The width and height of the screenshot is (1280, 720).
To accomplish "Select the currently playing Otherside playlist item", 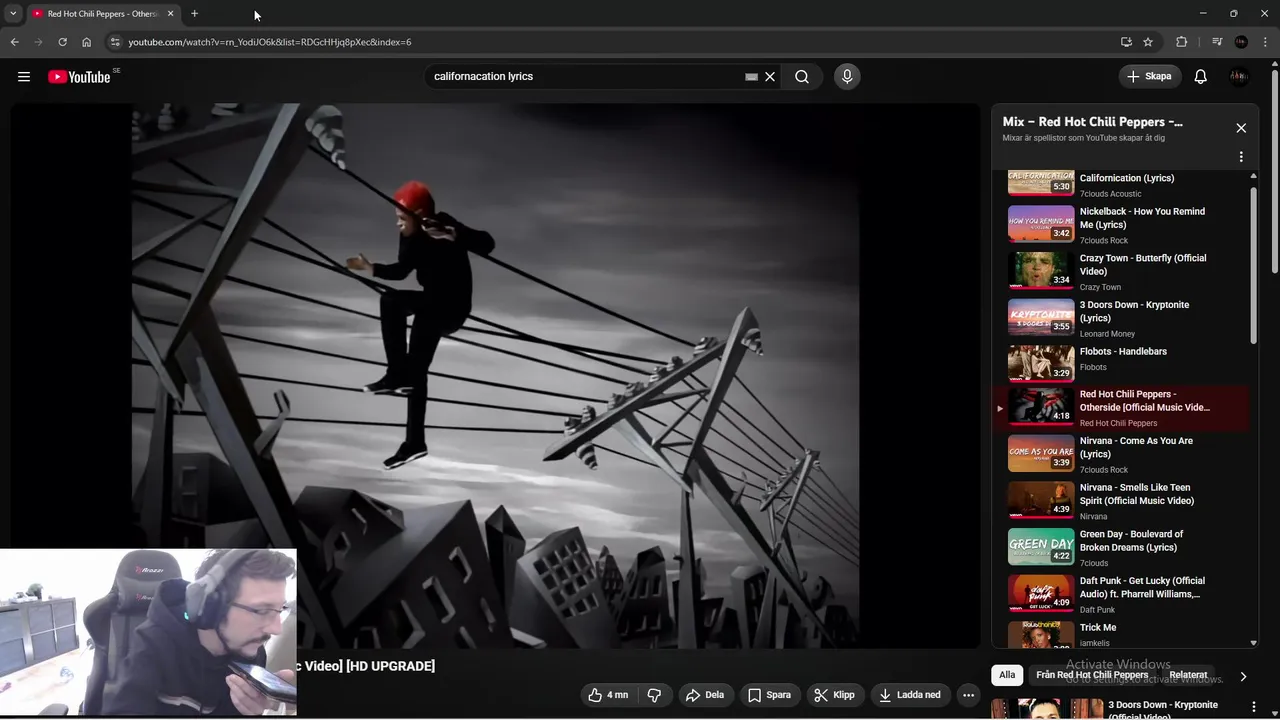I will pyautogui.click(x=1120, y=408).
